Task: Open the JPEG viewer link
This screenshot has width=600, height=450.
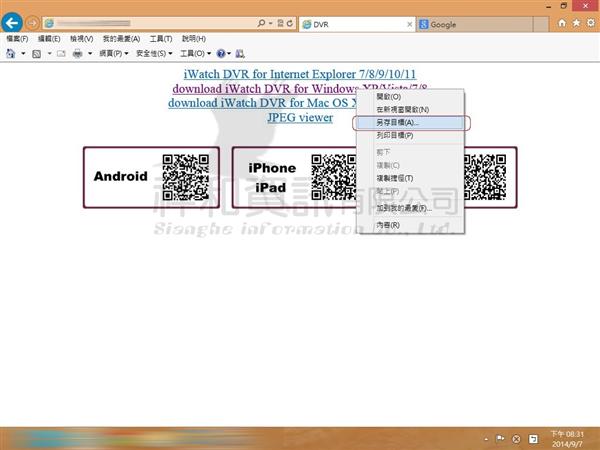Action: (x=300, y=117)
